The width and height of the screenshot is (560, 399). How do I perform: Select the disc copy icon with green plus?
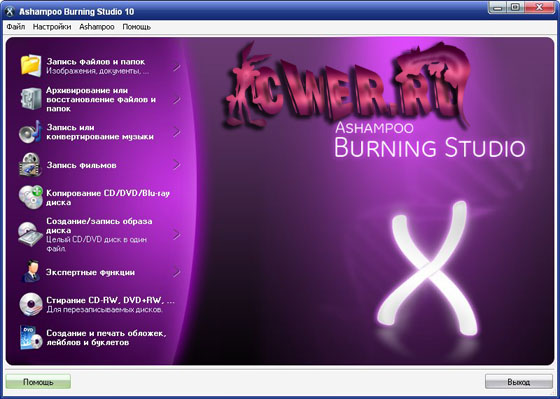[31, 197]
